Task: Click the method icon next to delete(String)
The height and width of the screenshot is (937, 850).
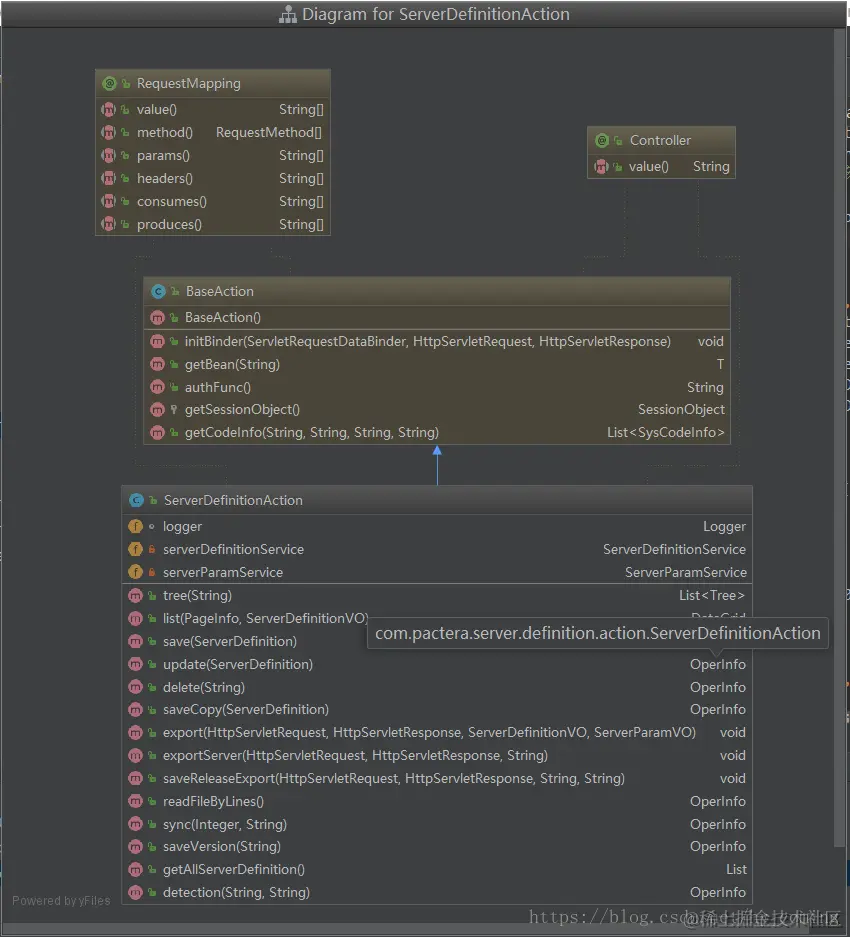Action: (x=136, y=687)
